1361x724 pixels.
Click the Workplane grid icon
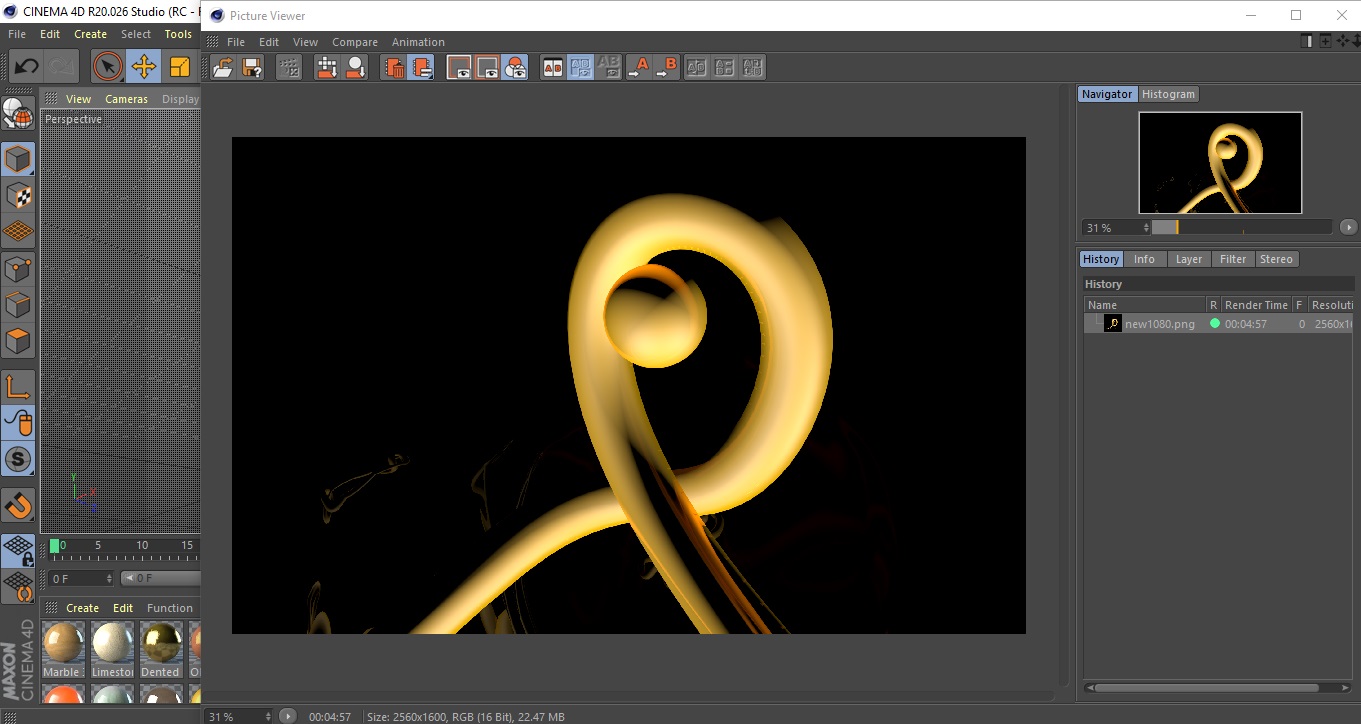pos(18,232)
